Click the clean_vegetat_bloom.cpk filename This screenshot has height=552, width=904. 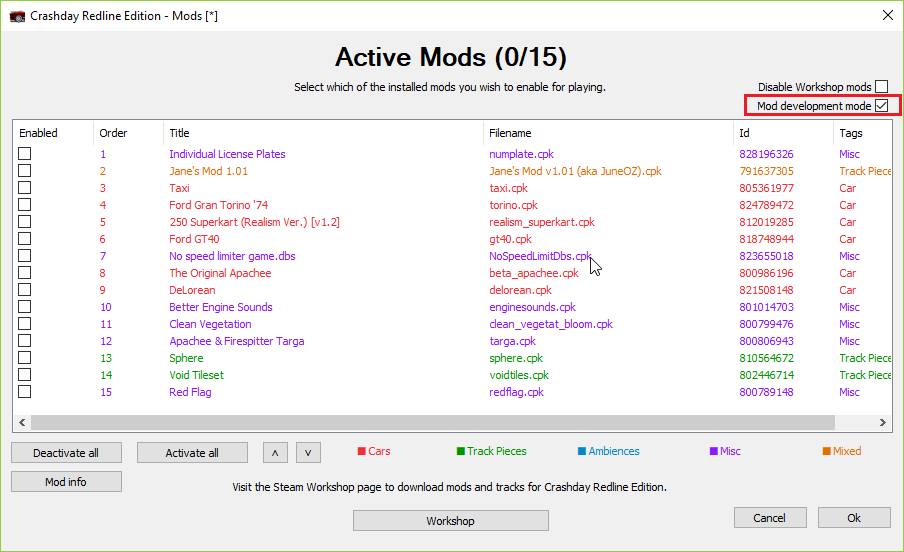tap(551, 324)
